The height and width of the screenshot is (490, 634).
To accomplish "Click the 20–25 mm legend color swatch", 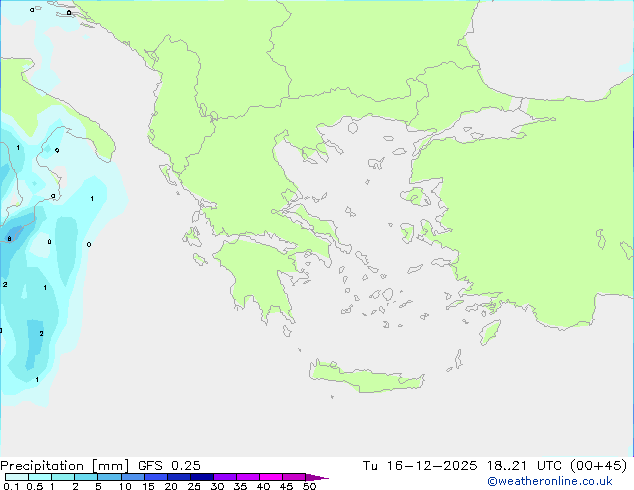I will point(178,477).
